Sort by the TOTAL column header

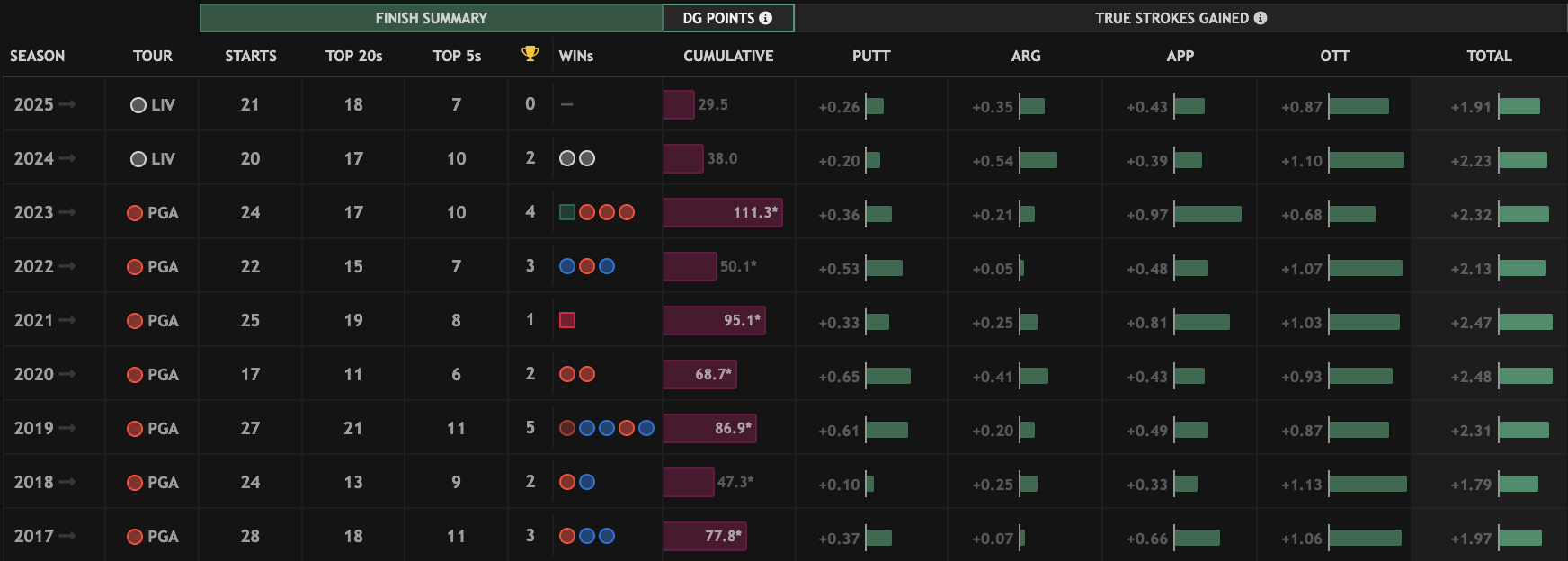(1489, 56)
